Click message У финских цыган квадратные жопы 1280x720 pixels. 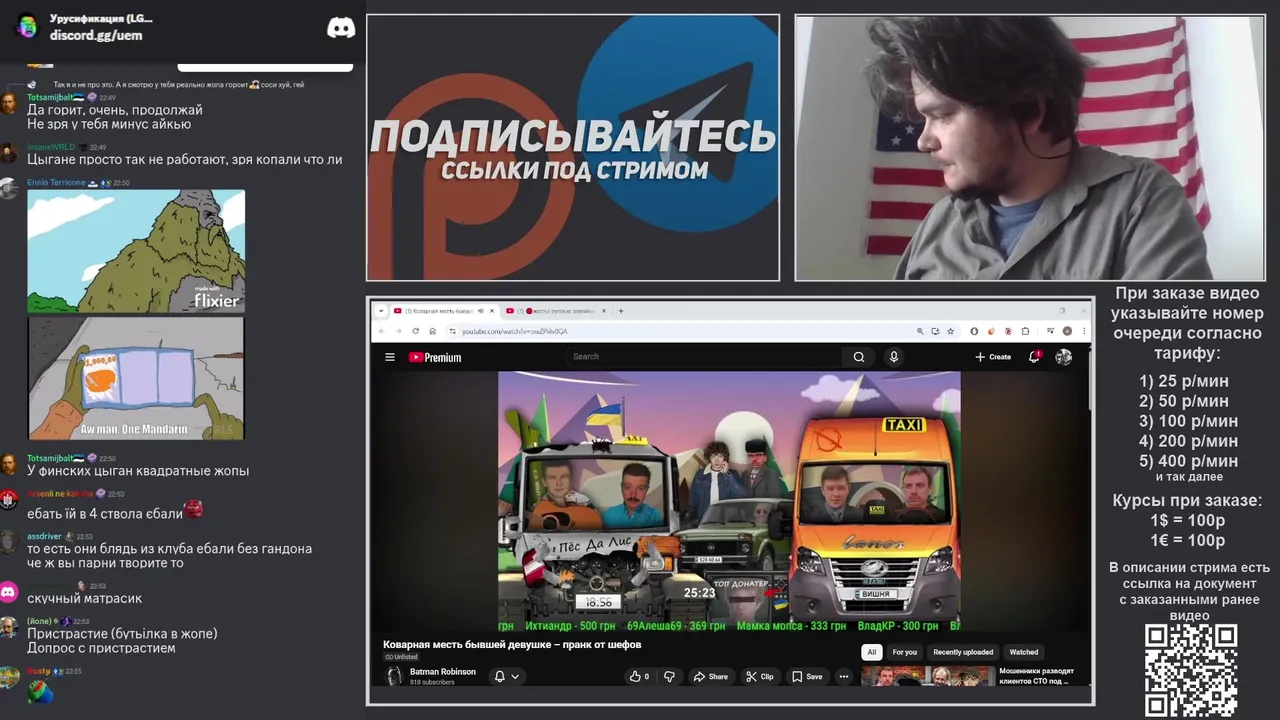tap(138, 471)
